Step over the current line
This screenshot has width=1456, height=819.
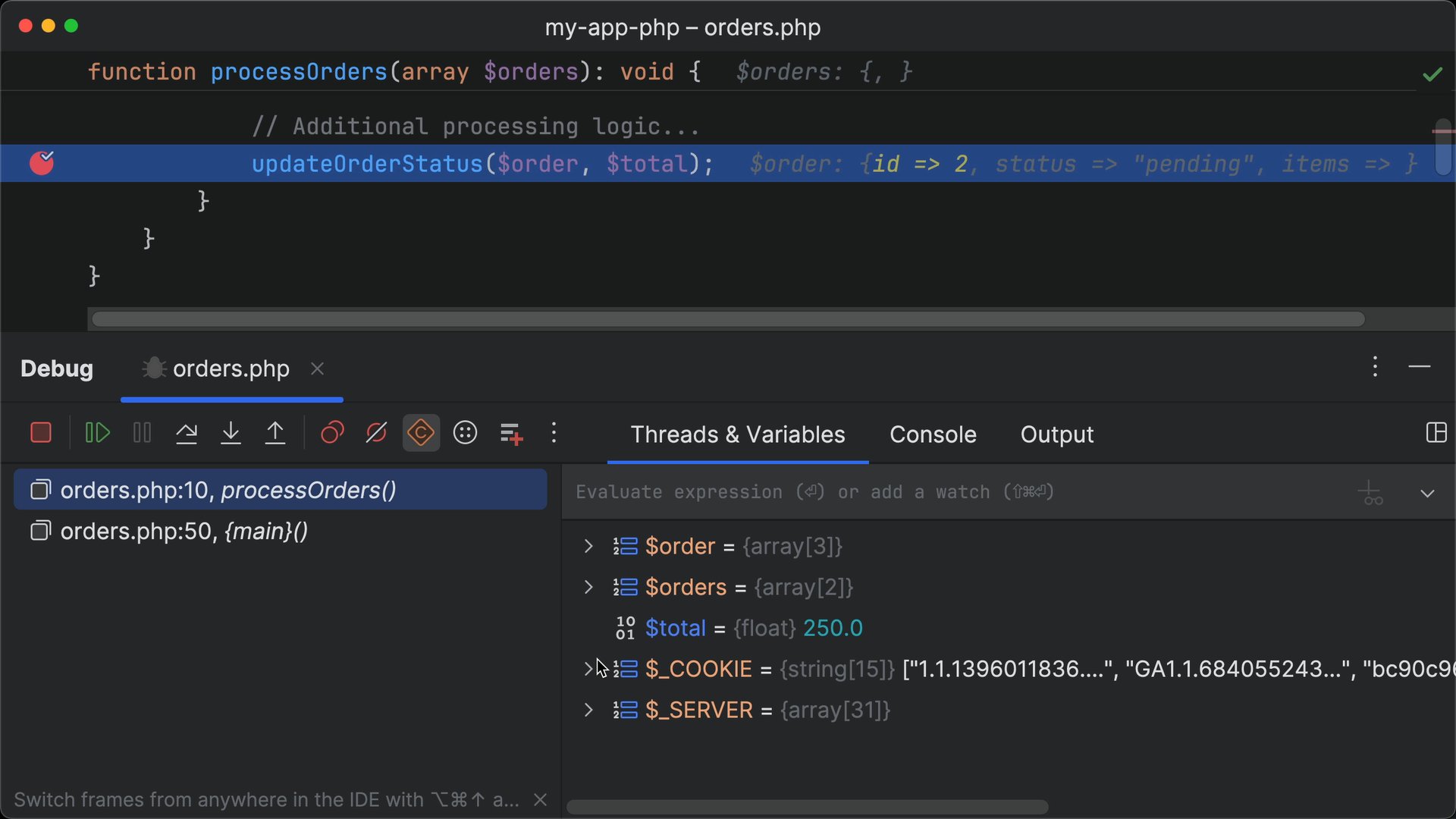coord(187,433)
